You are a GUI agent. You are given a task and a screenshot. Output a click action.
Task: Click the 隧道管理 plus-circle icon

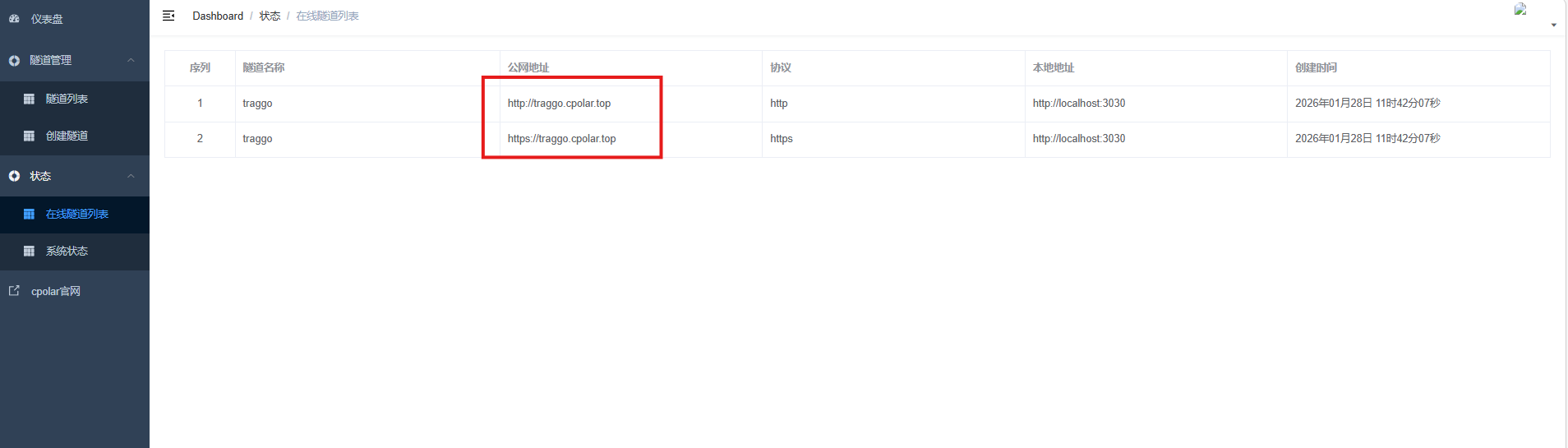click(x=14, y=61)
